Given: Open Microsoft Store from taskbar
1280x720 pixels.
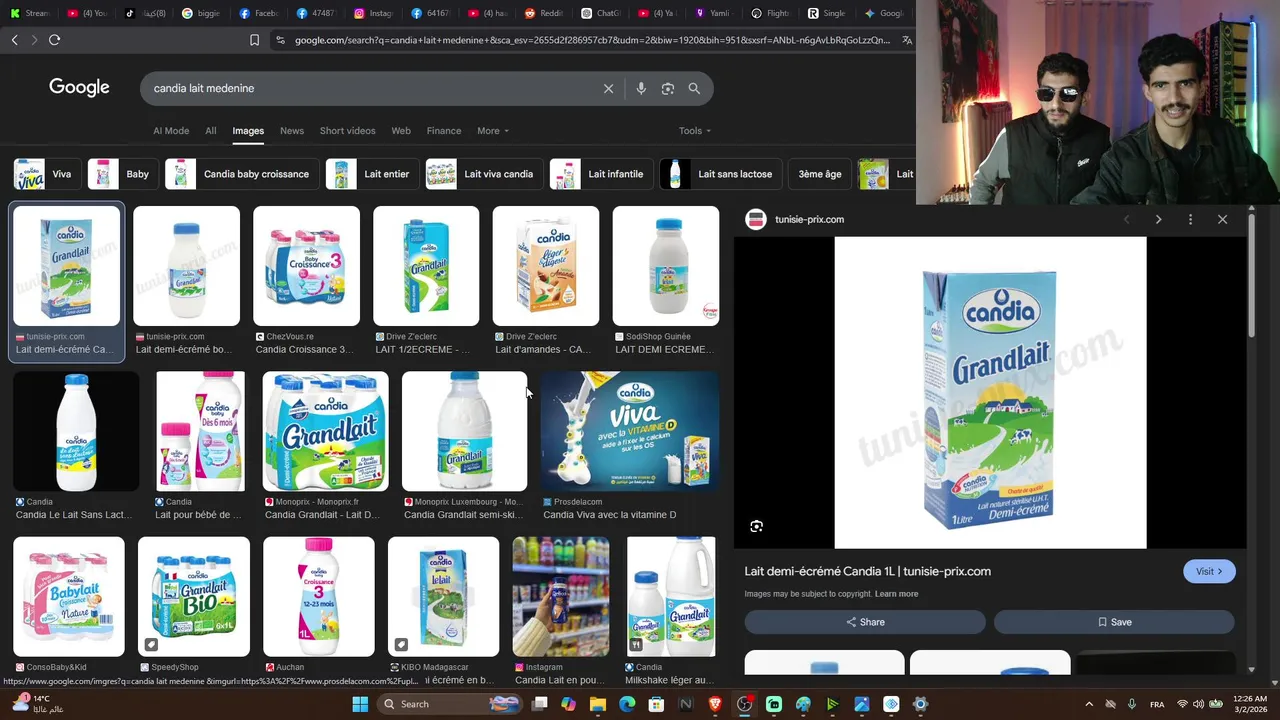Looking at the screenshot, I should 656,704.
